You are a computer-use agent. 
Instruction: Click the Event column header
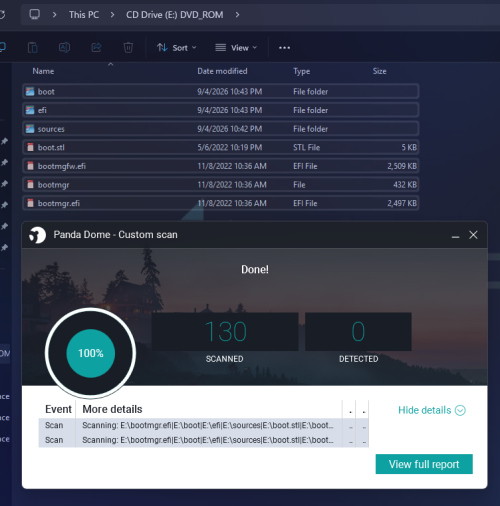tap(58, 409)
